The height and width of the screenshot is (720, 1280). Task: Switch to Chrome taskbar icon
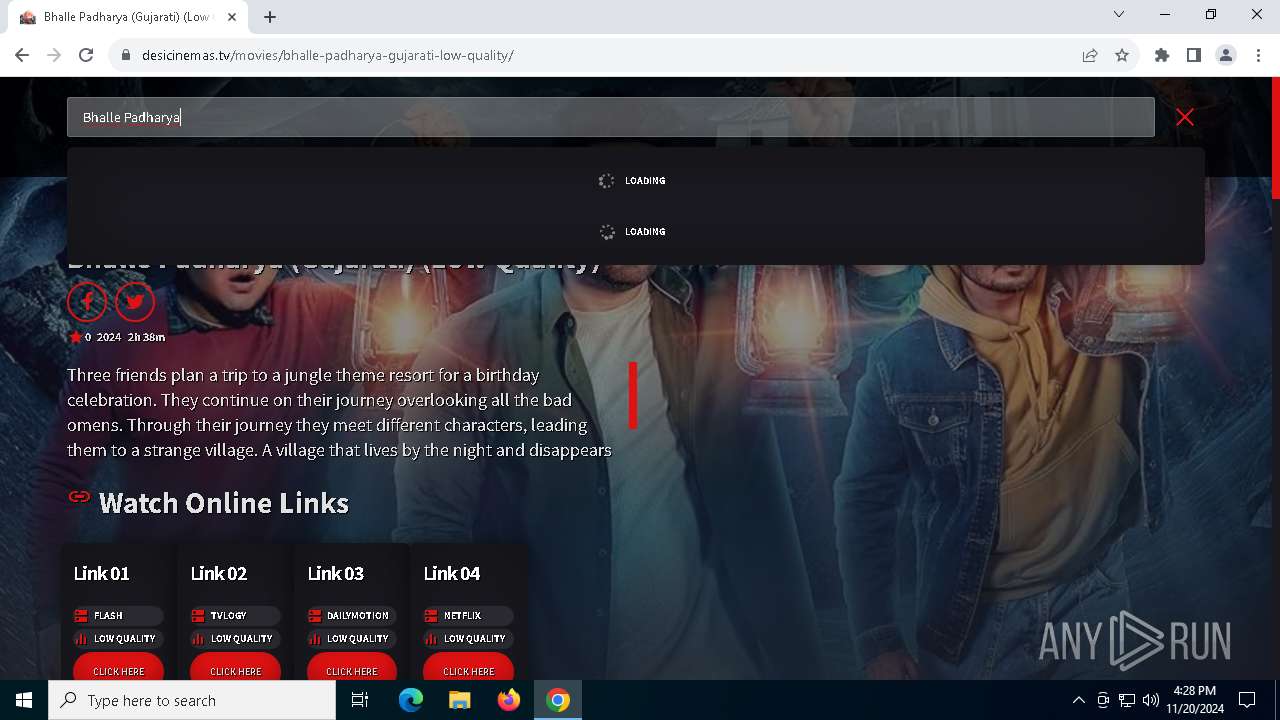(558, 700)
